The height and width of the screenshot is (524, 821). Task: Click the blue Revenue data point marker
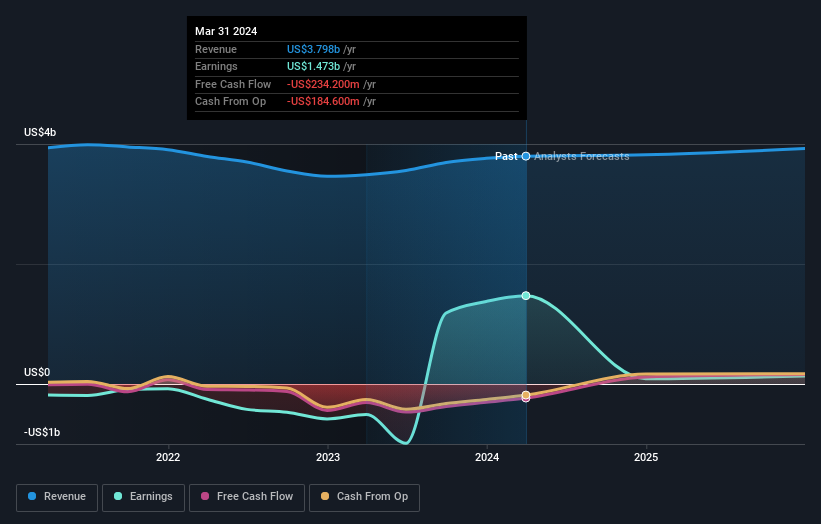[x=526, y=156]
